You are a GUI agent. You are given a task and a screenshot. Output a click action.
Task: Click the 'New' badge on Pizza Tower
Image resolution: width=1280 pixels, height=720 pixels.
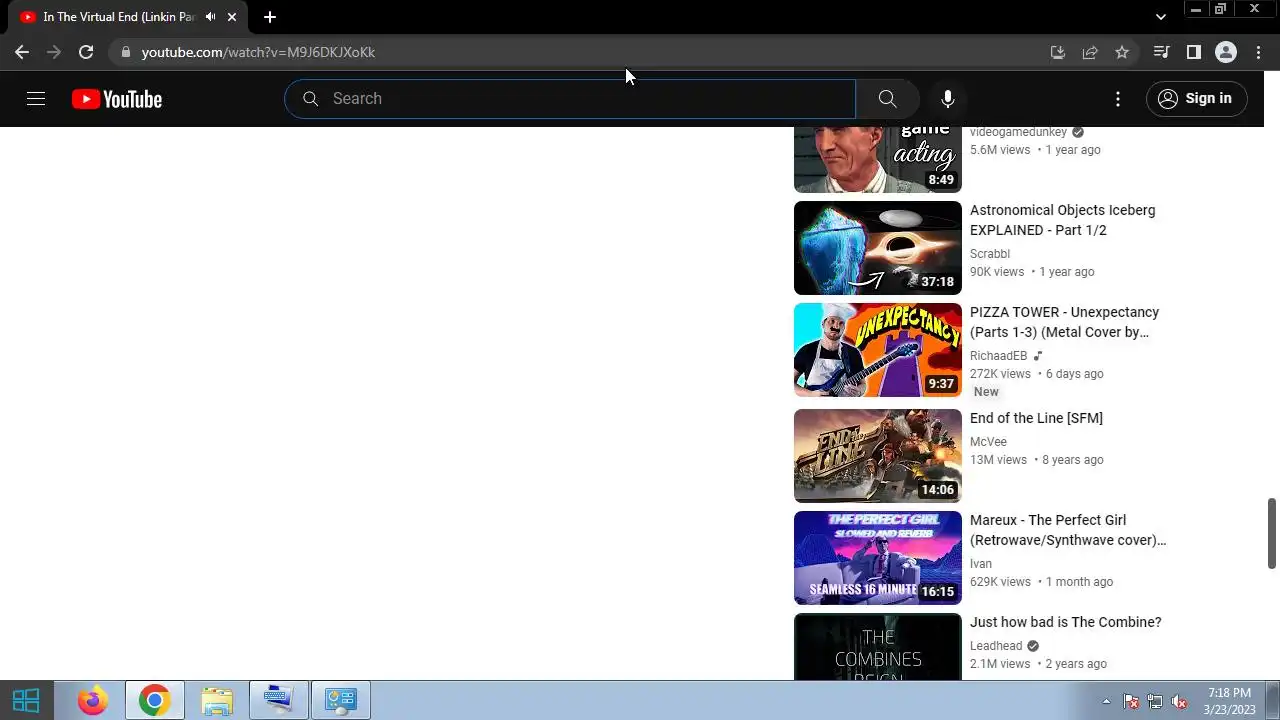[x=986, y=392]
